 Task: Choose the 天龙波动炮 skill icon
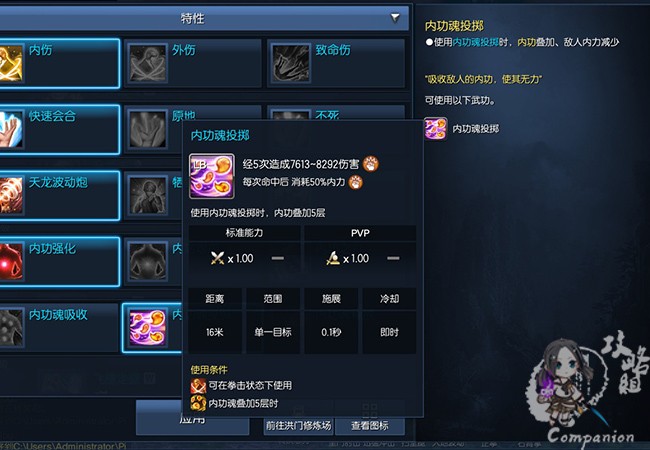11,195
